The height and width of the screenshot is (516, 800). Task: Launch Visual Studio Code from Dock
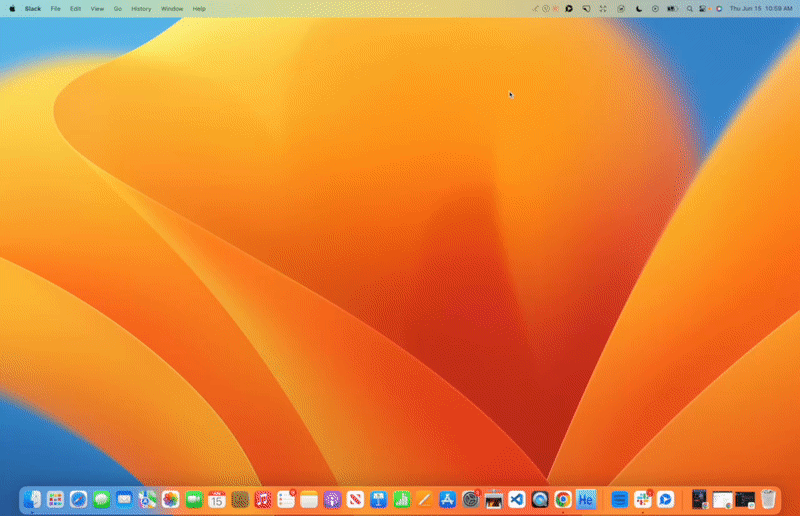517,499
